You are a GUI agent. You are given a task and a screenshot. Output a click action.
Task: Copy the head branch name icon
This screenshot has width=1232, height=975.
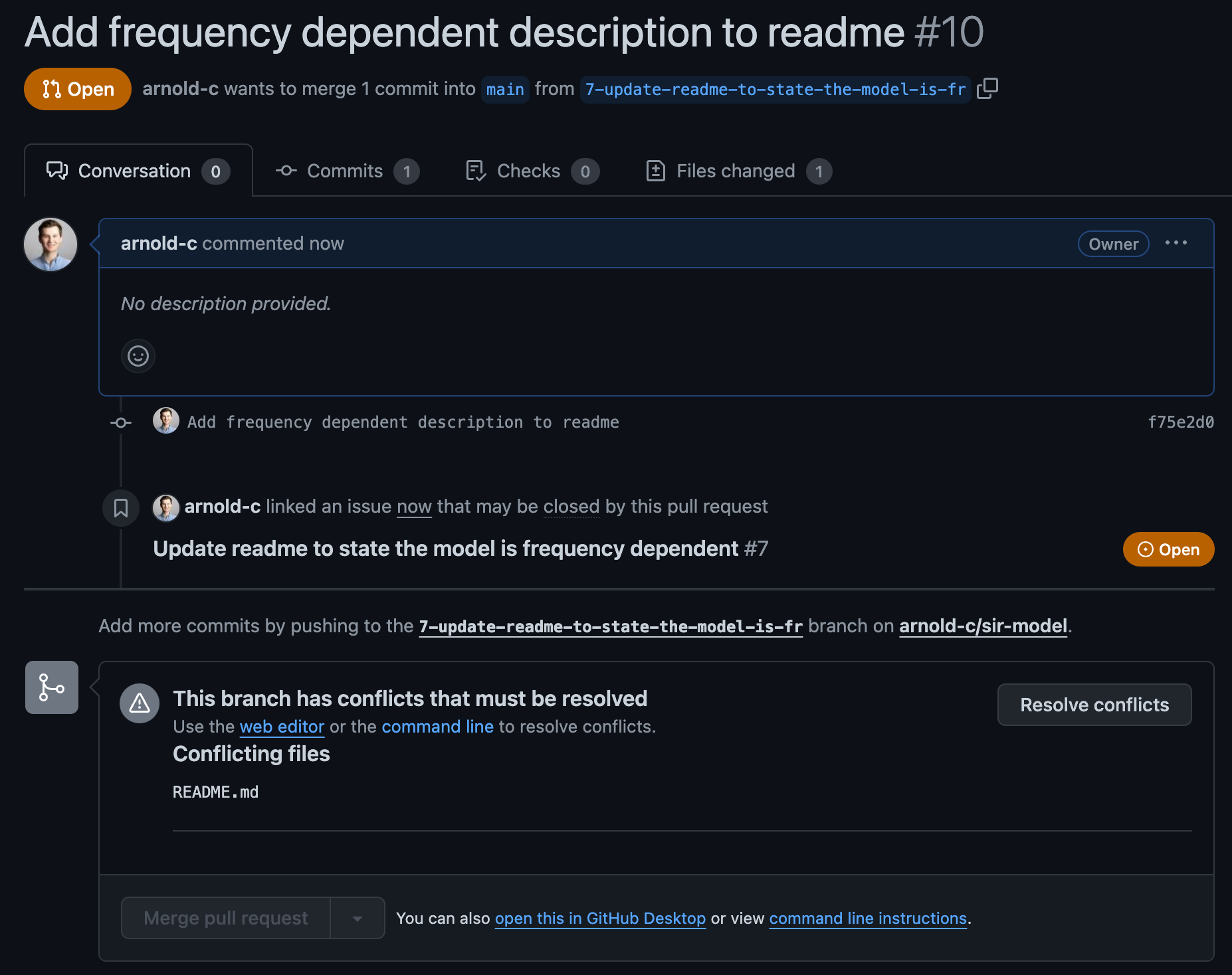(x=987, y=88)
